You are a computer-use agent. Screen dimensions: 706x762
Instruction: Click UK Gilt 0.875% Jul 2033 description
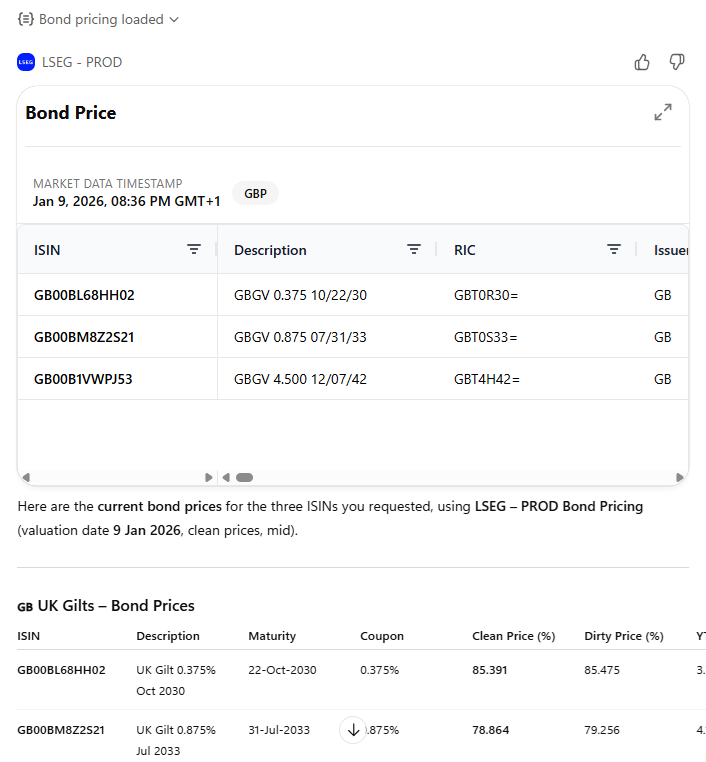coord(176,740)
